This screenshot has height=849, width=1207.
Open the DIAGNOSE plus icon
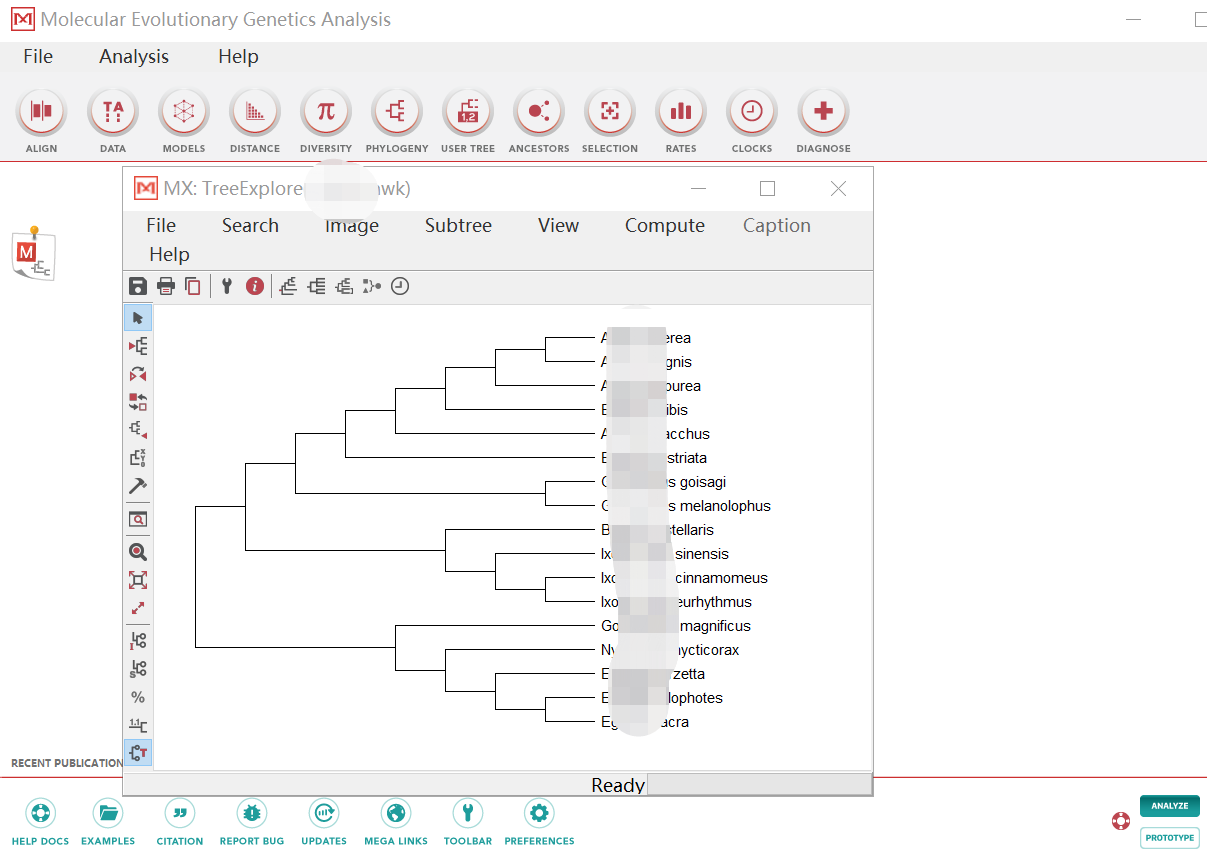coord(823,112)
